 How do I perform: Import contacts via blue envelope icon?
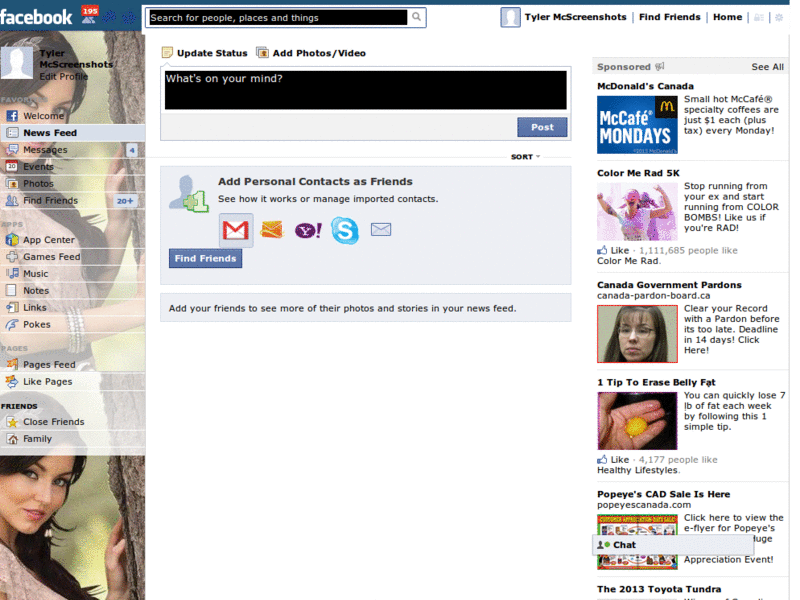(381, 230)
